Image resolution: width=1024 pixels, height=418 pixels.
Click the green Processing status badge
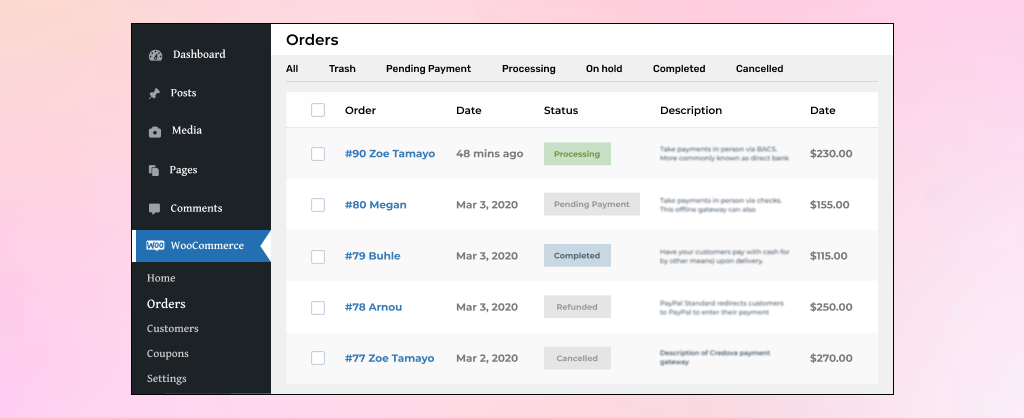[577, 154]
